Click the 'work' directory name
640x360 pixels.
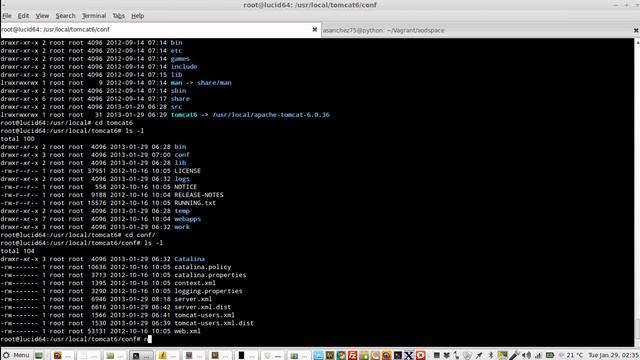coord(182,227)
